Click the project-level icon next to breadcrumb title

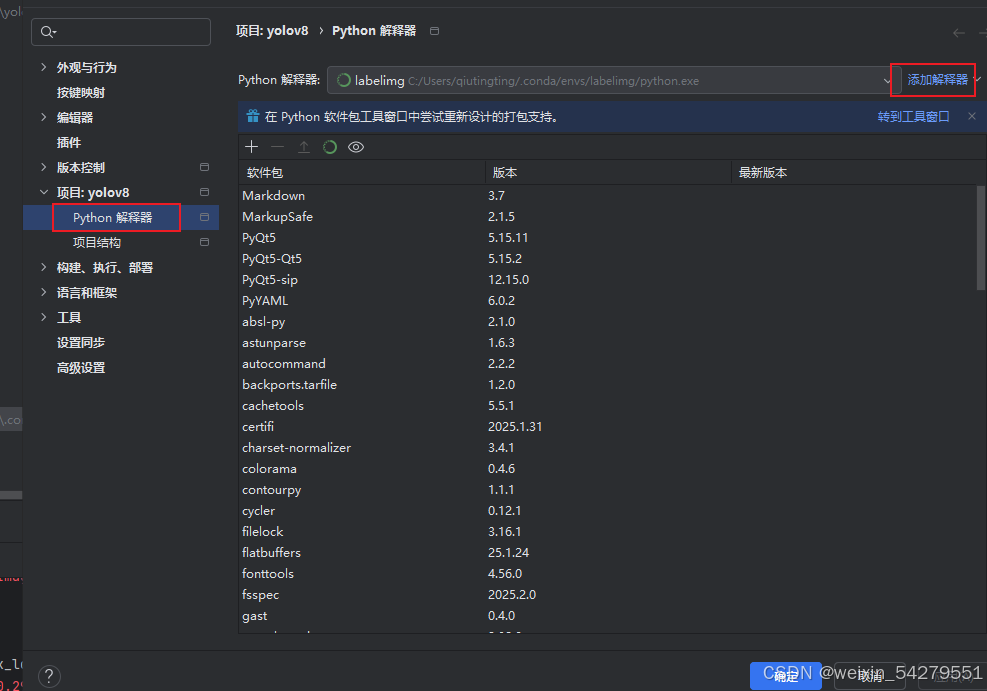click(x=434, y=31)
